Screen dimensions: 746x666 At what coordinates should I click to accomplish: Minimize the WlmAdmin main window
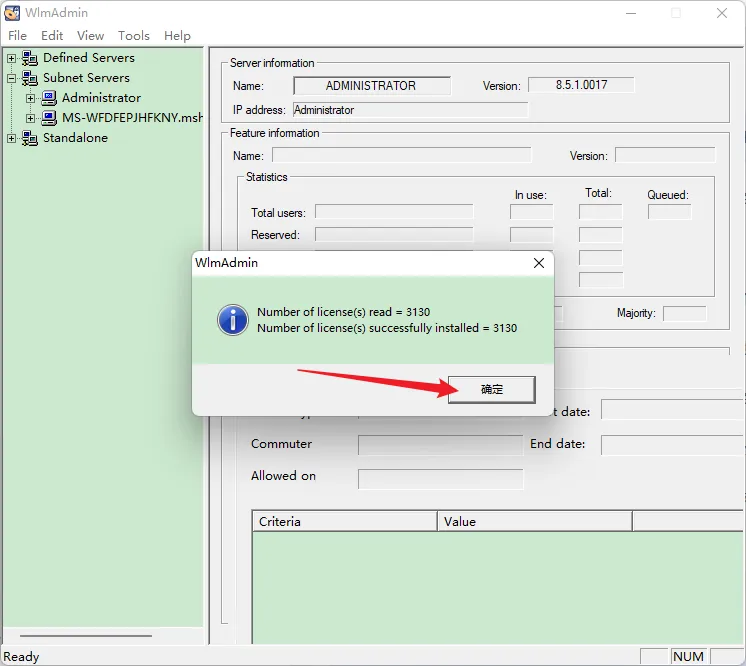(631, 13)
